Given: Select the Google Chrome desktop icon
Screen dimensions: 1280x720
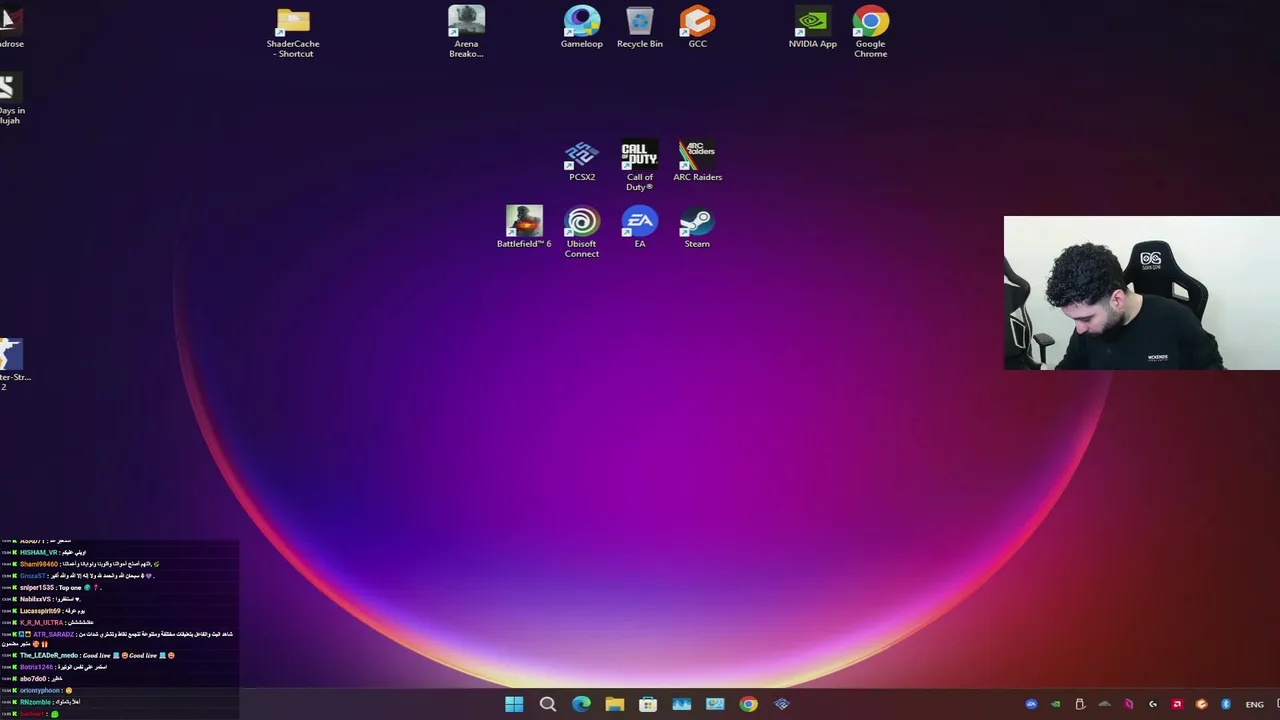Looking at the screenshot, I should click(x=870, y=32).
